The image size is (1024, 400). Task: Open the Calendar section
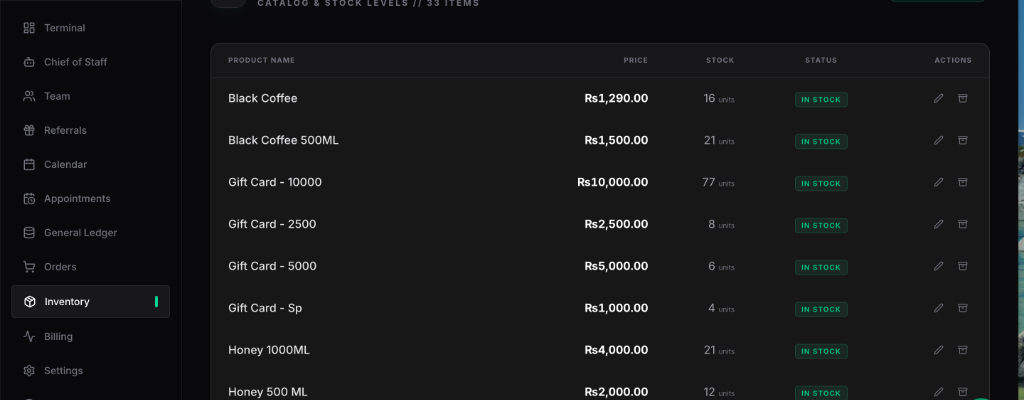point(65,164)
